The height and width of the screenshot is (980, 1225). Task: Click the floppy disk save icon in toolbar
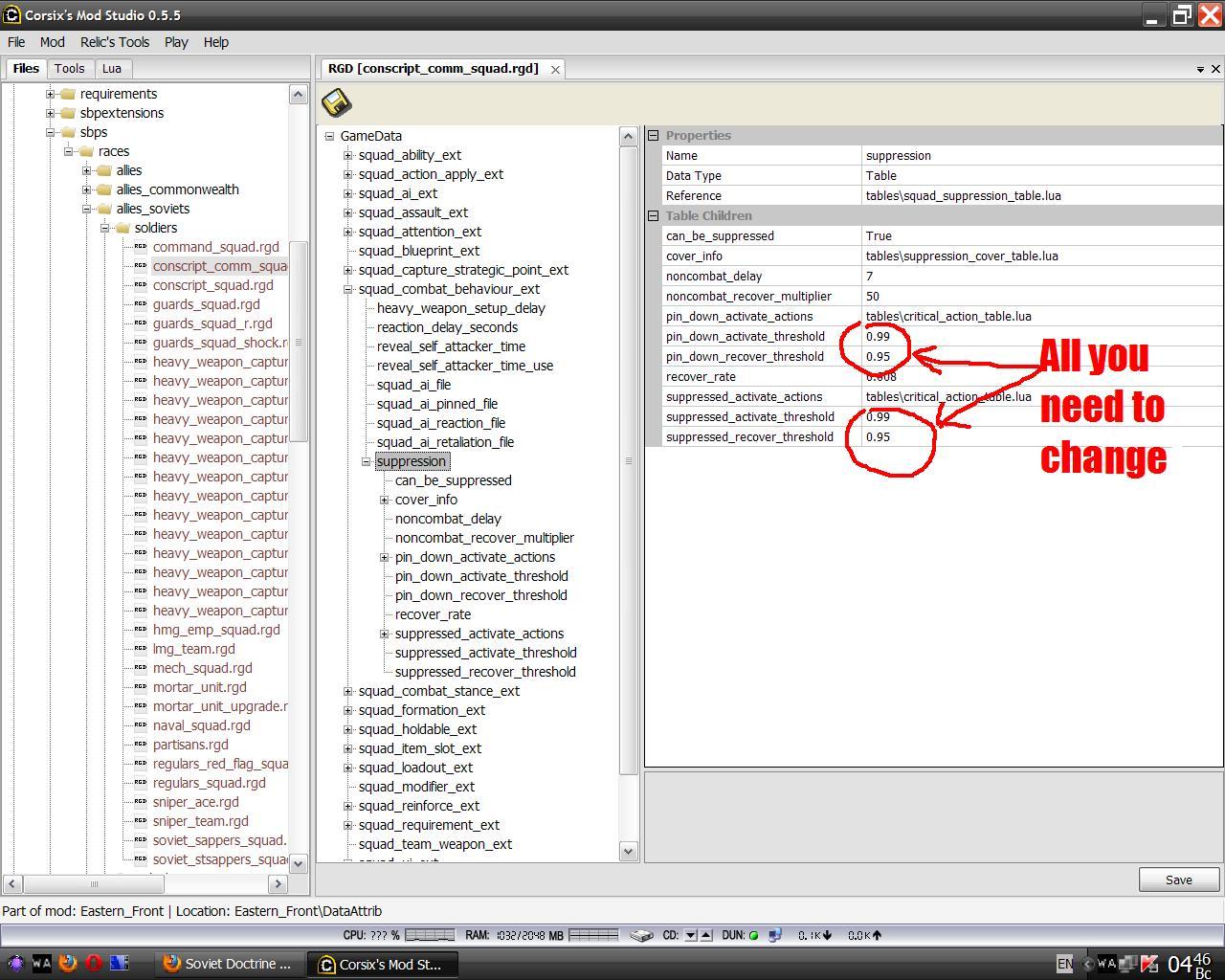click(x=337, y=102)
